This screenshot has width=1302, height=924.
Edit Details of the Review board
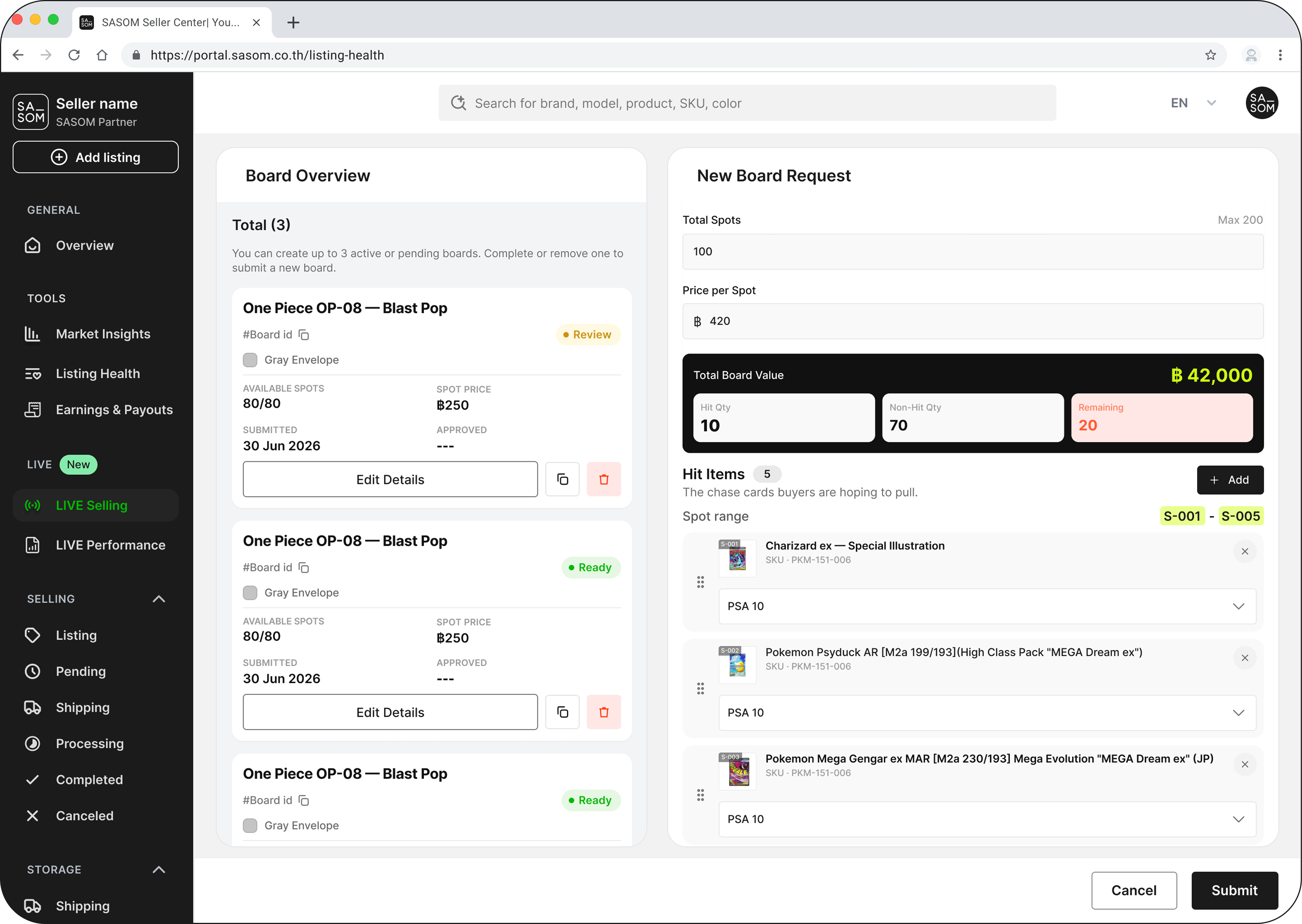point(390,479)
